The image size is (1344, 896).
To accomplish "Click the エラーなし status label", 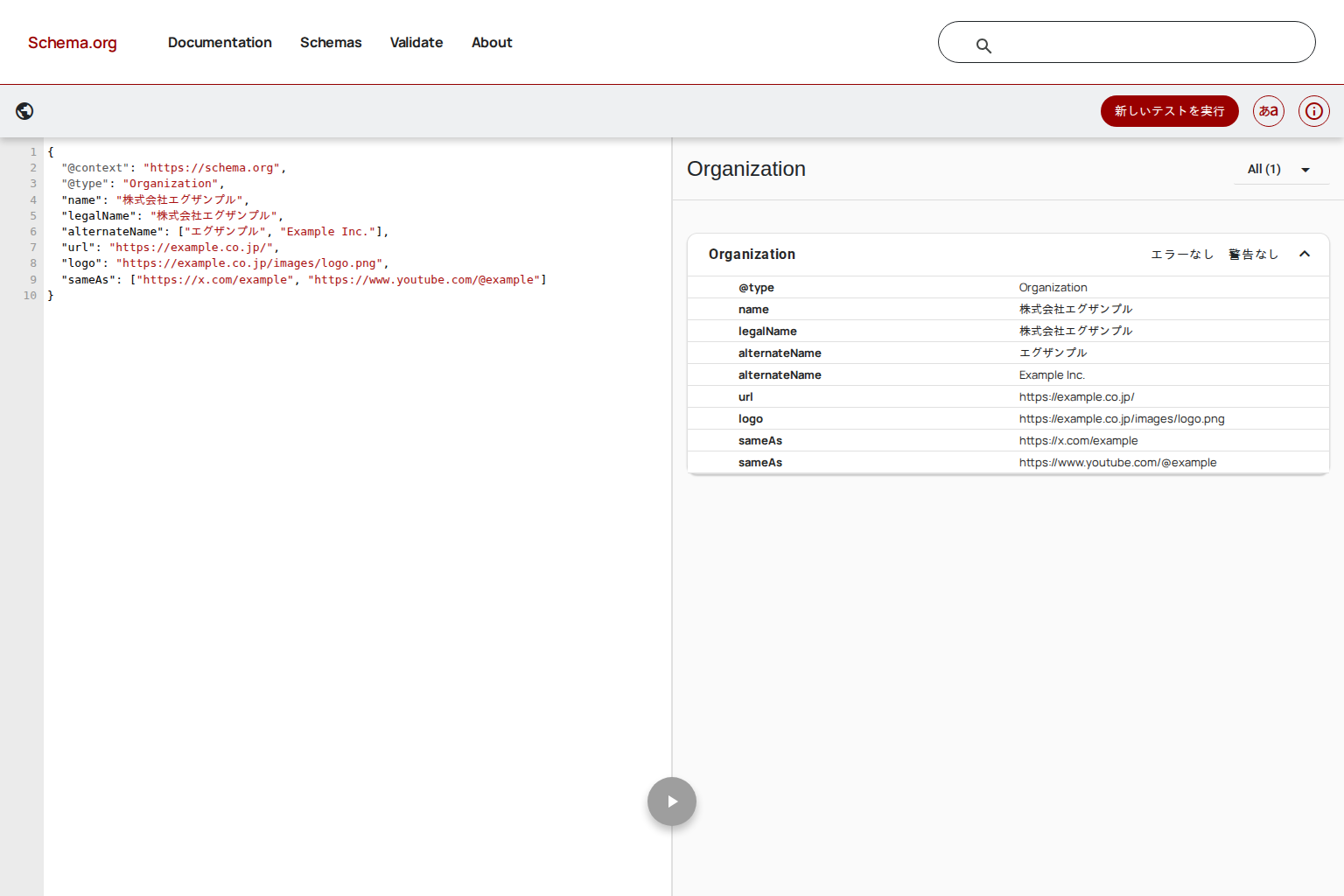I will (1182, 255).
